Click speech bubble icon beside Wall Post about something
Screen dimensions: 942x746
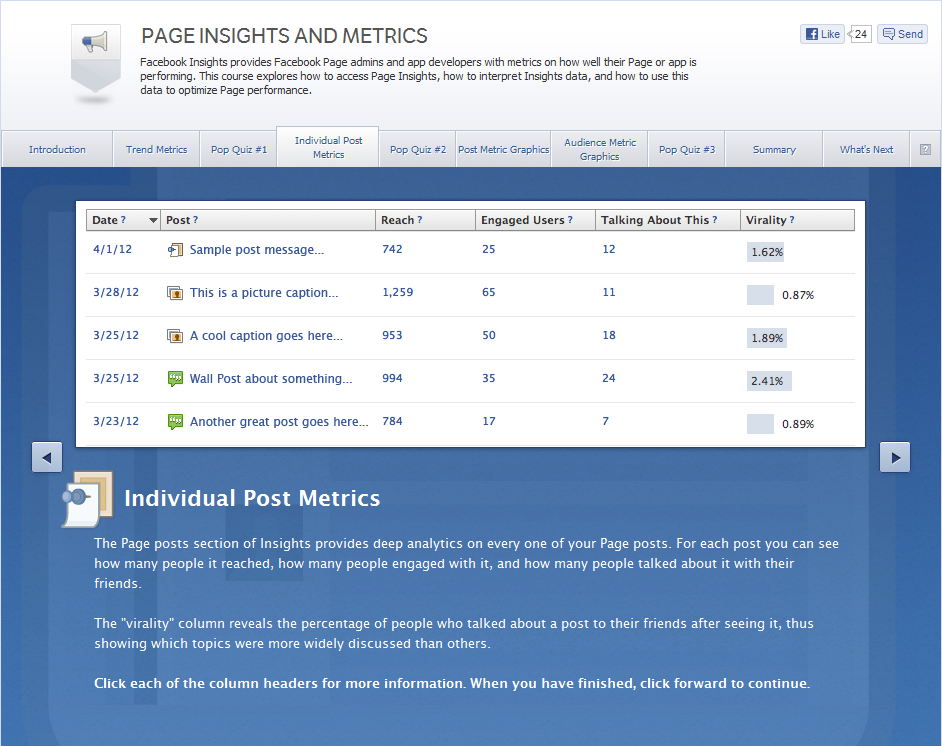click(175, 378)
